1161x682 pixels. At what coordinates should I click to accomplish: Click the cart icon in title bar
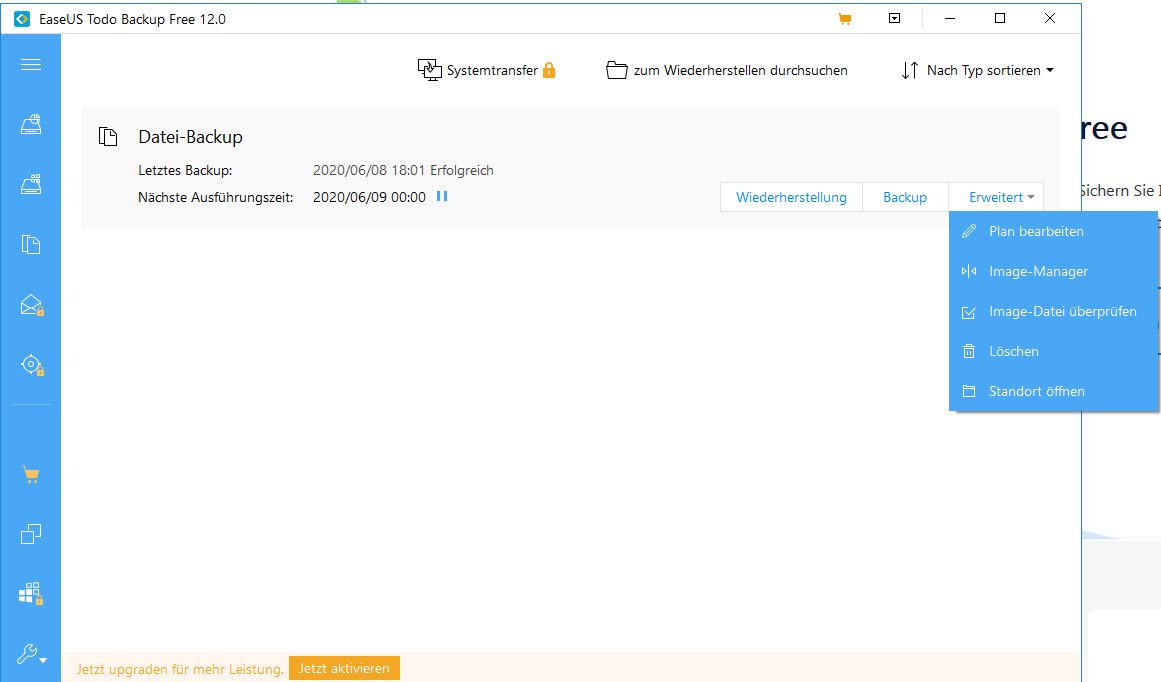844,19
